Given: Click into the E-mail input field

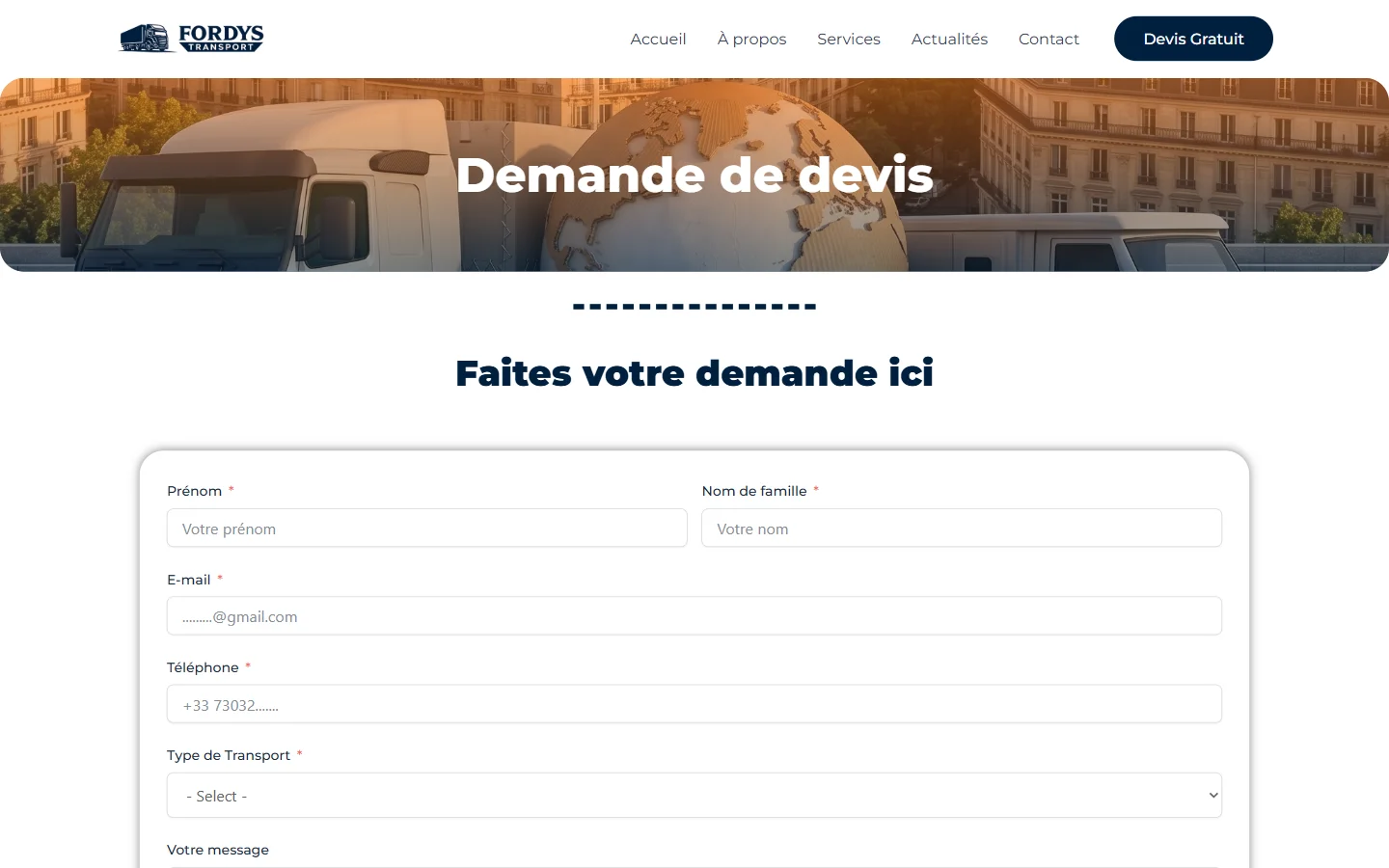Looking at the screenshot, I should [x=694, y=616].
